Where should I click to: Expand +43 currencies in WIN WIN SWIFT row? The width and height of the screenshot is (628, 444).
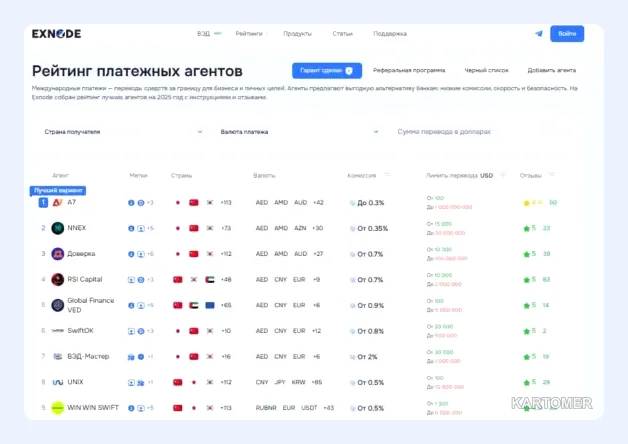[328, 408]
